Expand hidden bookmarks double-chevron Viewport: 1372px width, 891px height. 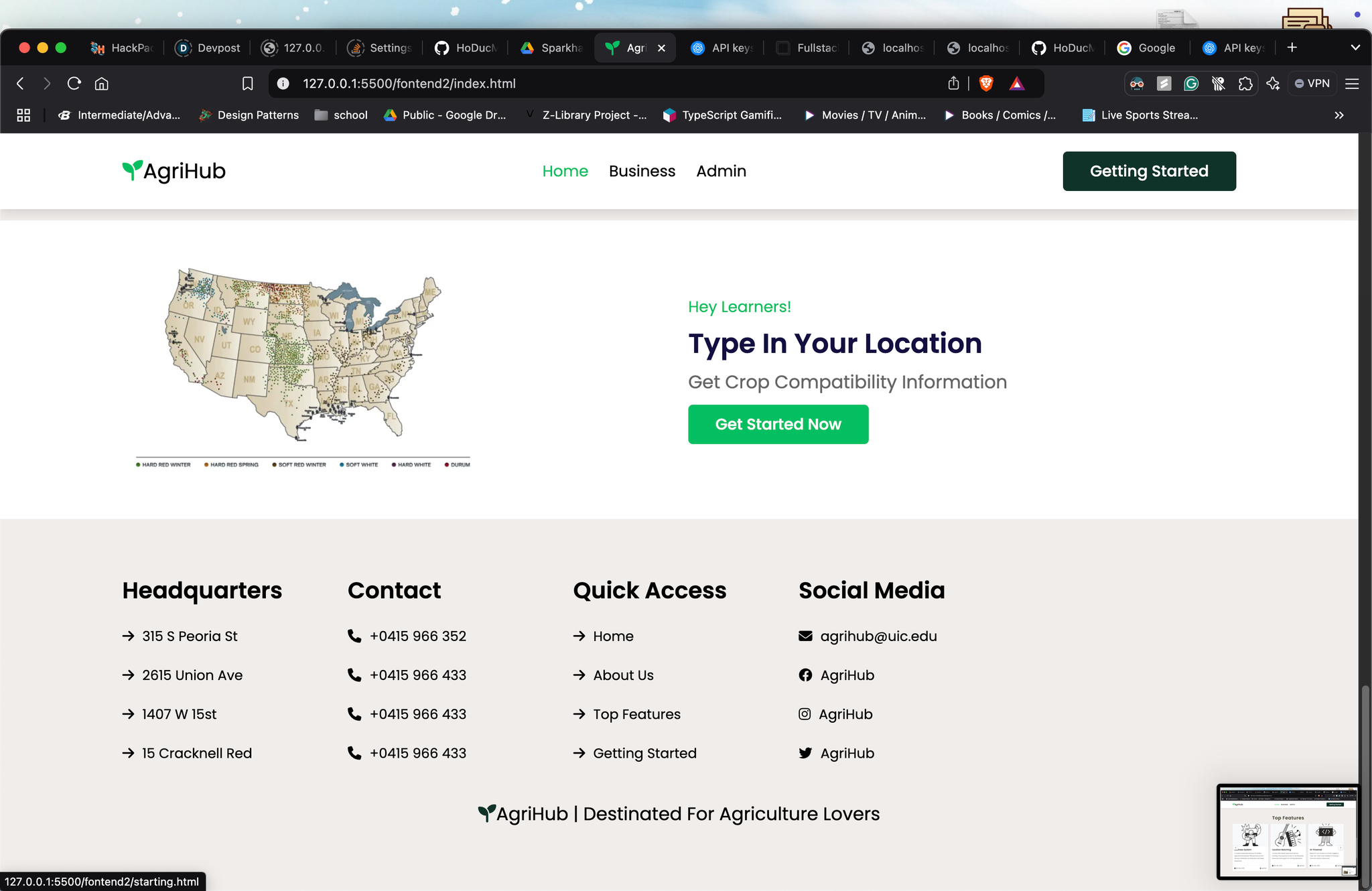(x=1339, y=115)
